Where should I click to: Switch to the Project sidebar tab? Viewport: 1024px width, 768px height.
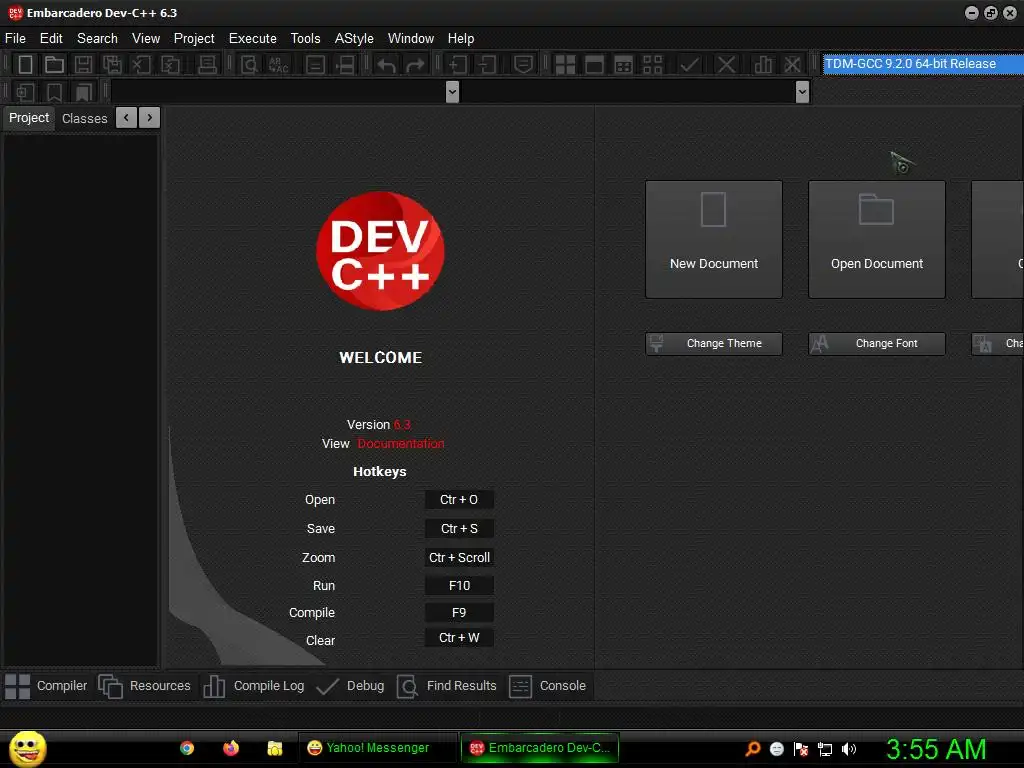29,118
